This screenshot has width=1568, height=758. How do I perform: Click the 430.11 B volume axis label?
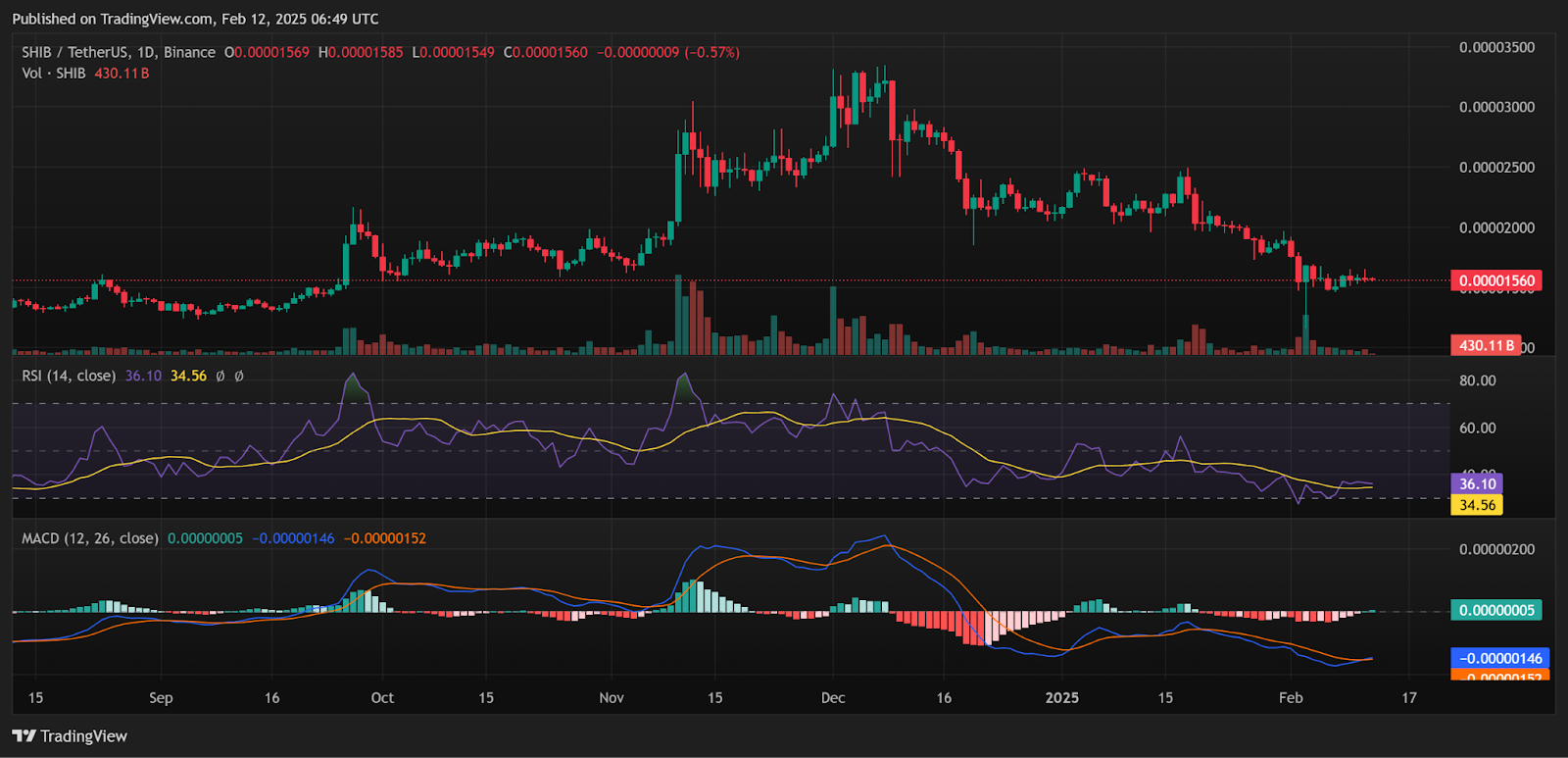point(1486,345)
